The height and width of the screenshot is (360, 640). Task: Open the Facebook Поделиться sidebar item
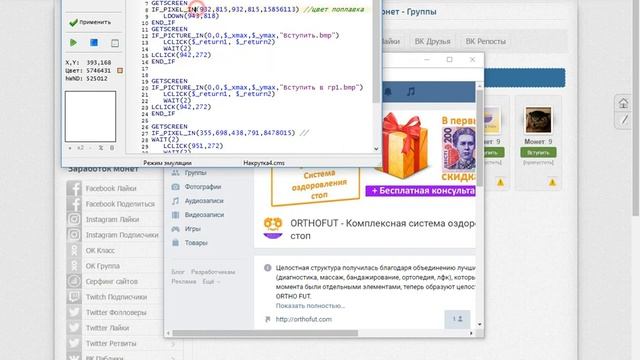(120, 204)
